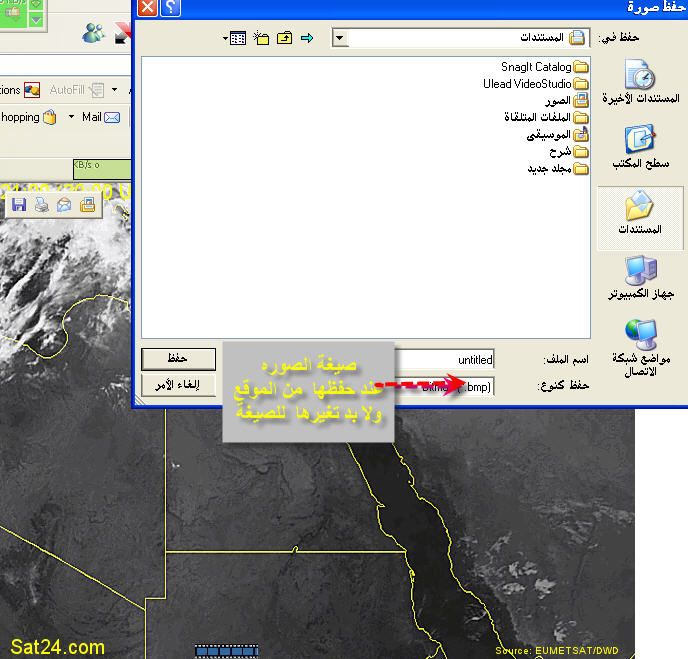Open My Network Places (مواضع شبكة الاتصال)
This screenshot has width=688, height=659.
[640, 348]
